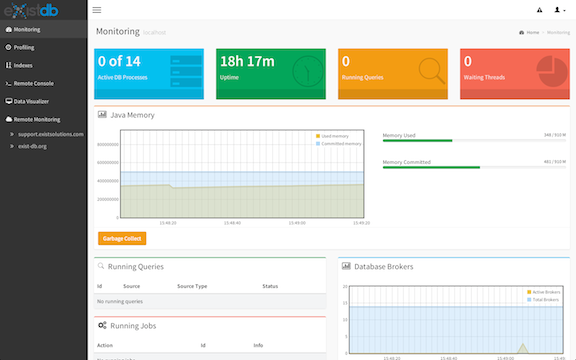Click the Active Brokers legend swatch
The height and width of the screenshot is (360, 576).
[x=529, y=292]
